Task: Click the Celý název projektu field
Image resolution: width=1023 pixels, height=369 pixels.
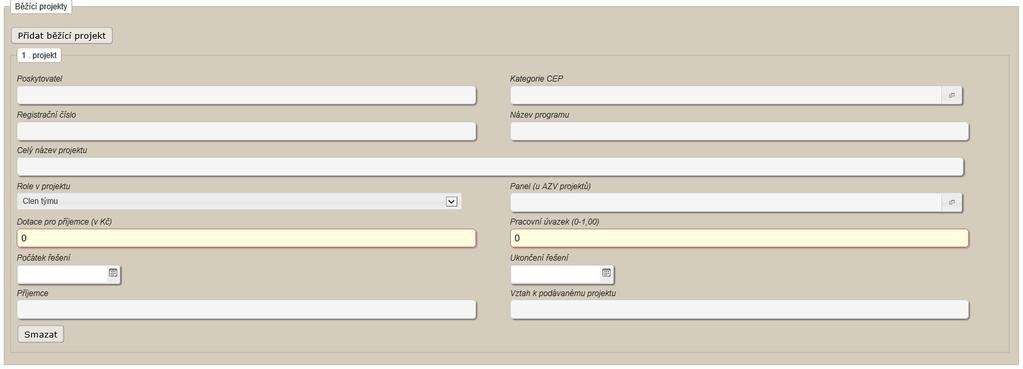Action: point(490,167)
